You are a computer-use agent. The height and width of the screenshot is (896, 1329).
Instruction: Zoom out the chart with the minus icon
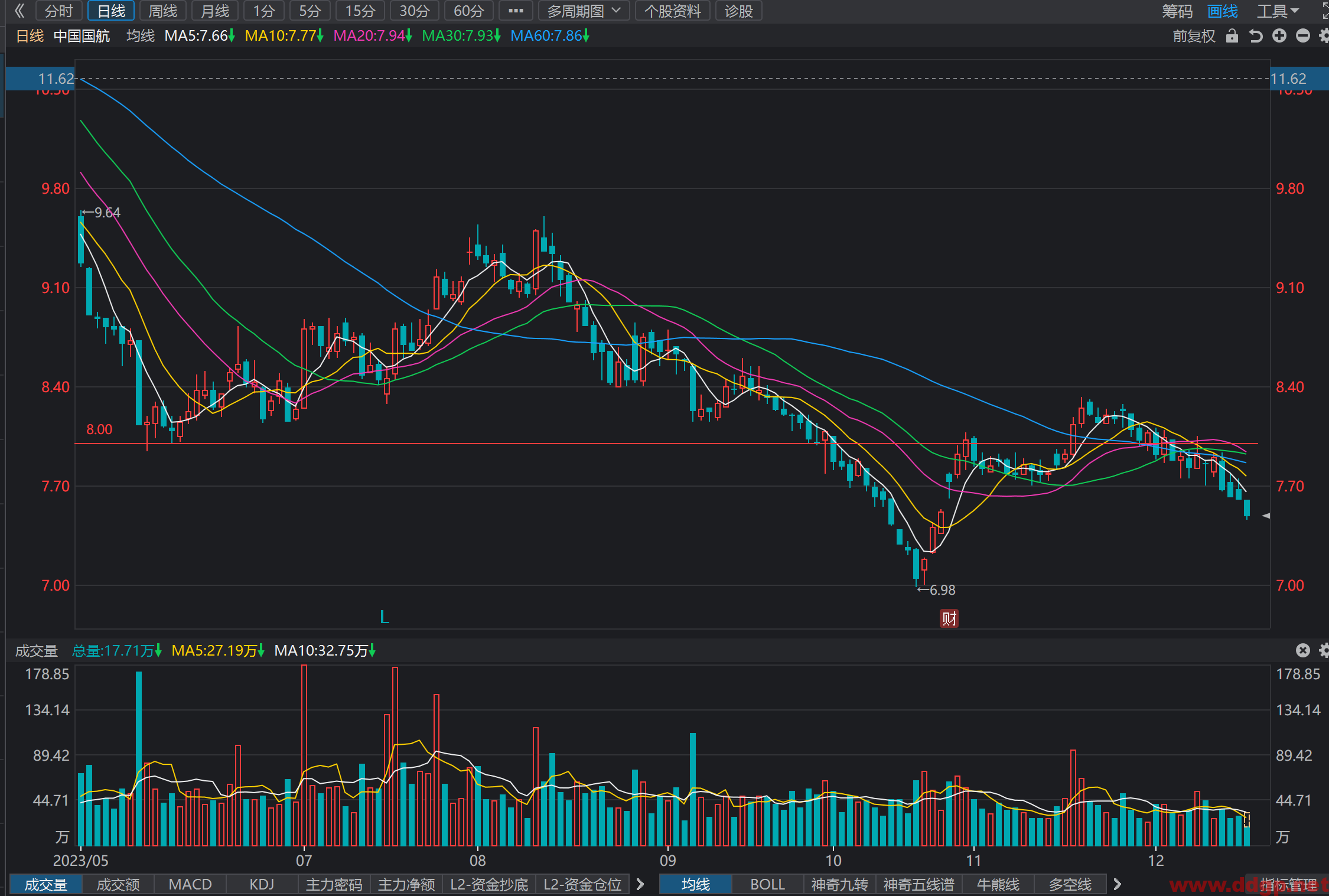(x=1303, y=36)
